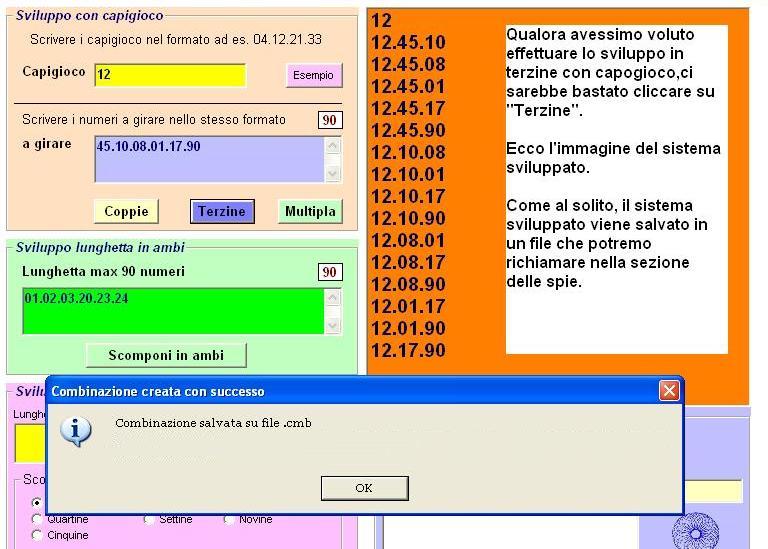The width and height of the screenshot is (768, 549).
Task: Click the yellow Capigioco input field
Action: (x=170, y=76)
